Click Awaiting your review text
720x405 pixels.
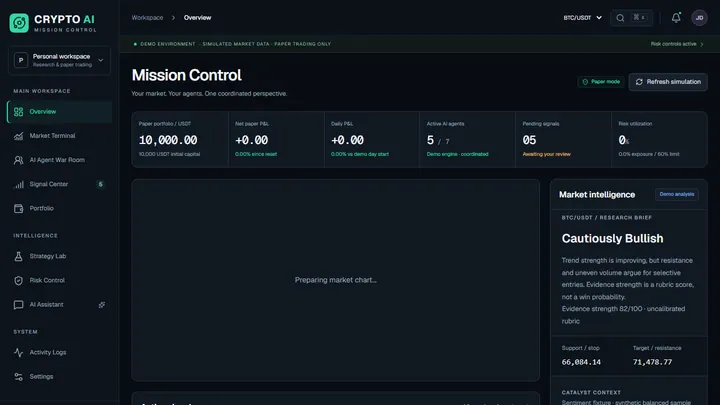(x=546, y=154)
